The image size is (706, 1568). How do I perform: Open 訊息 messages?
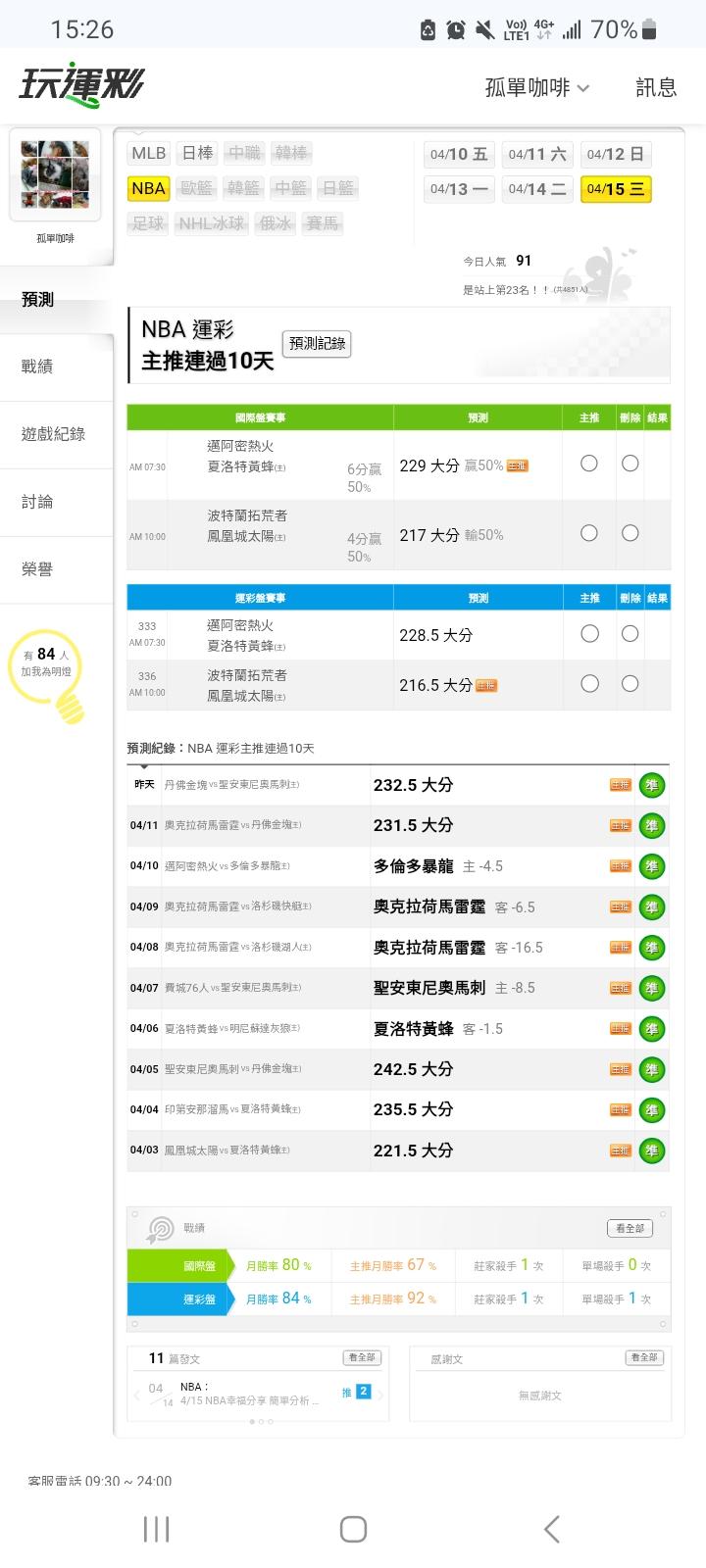point(656,87)
